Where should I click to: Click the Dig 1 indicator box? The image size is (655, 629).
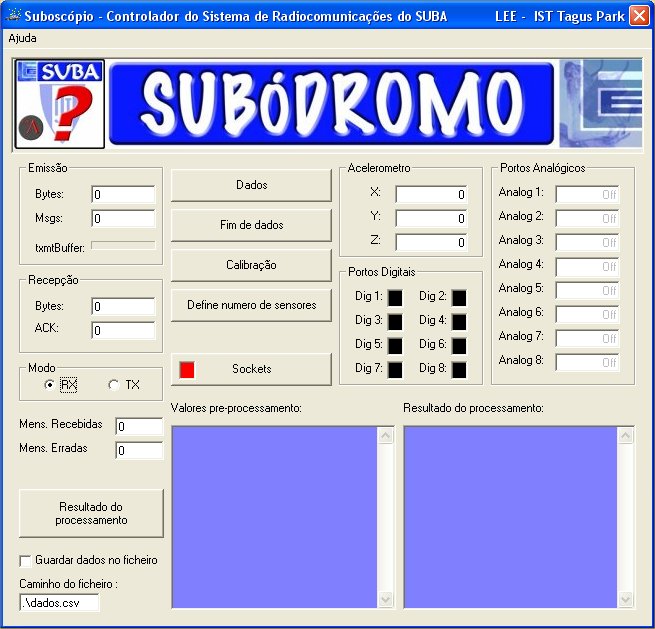coord(395,297)
